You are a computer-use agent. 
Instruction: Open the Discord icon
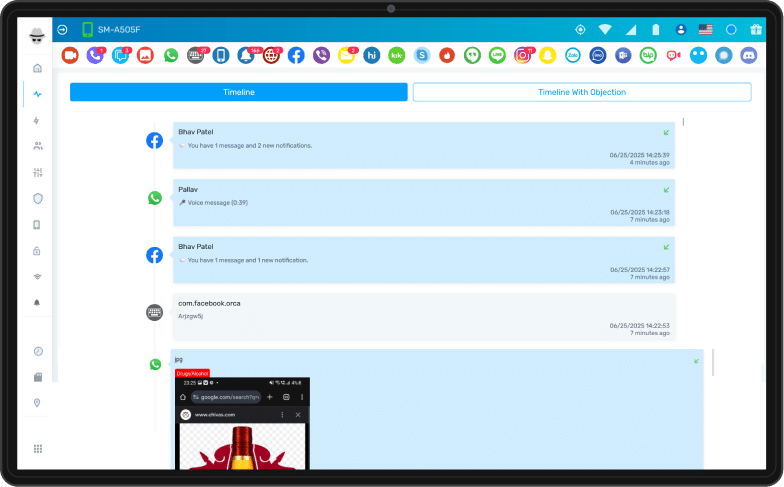pyautogui.click(x=748, y=56)
